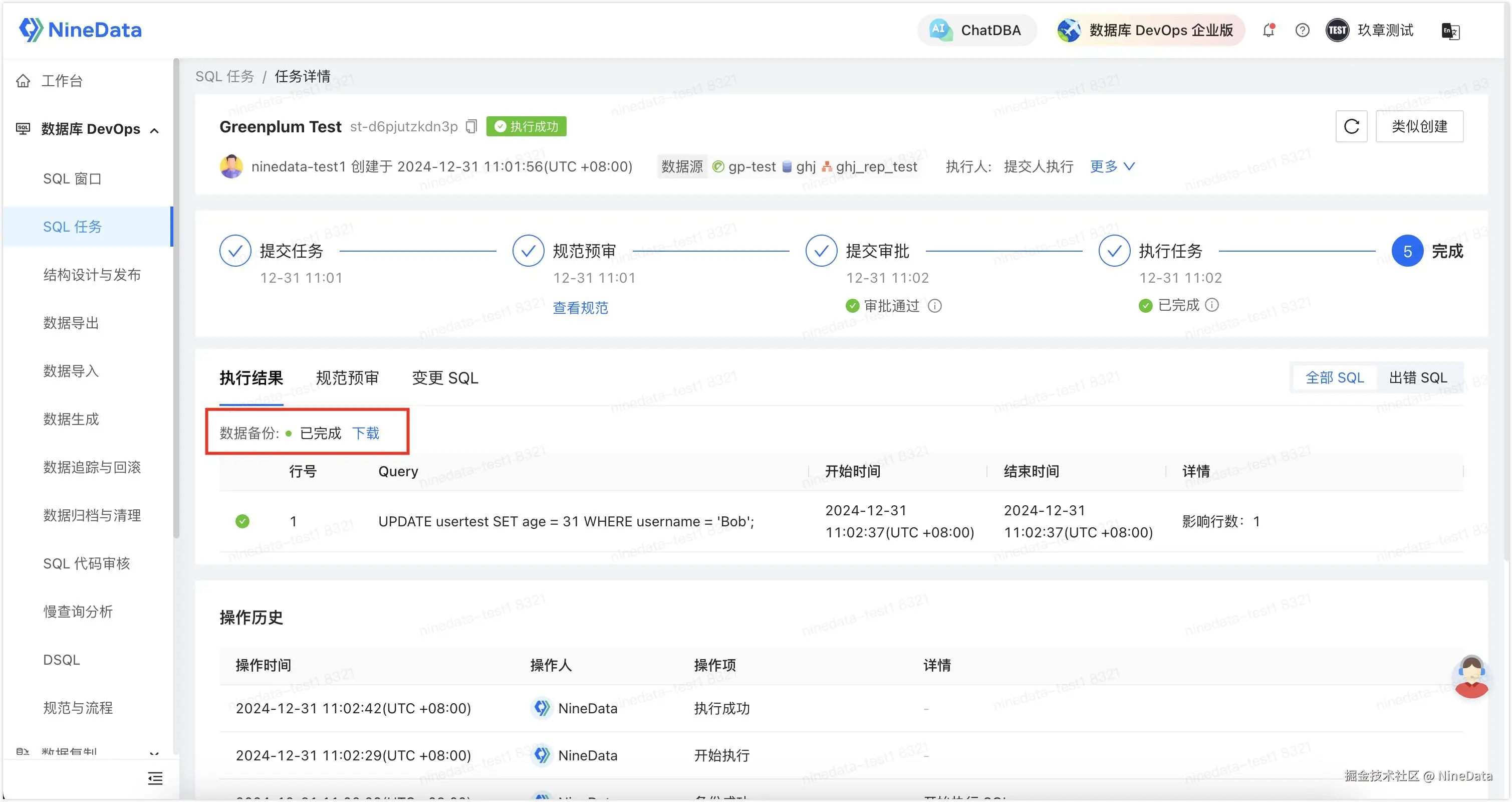The height and width of the screenshot is (802, 1512).
Task: Select the 全部 SQL filter
Action: pyautogui.click(x=1334, y=377)
